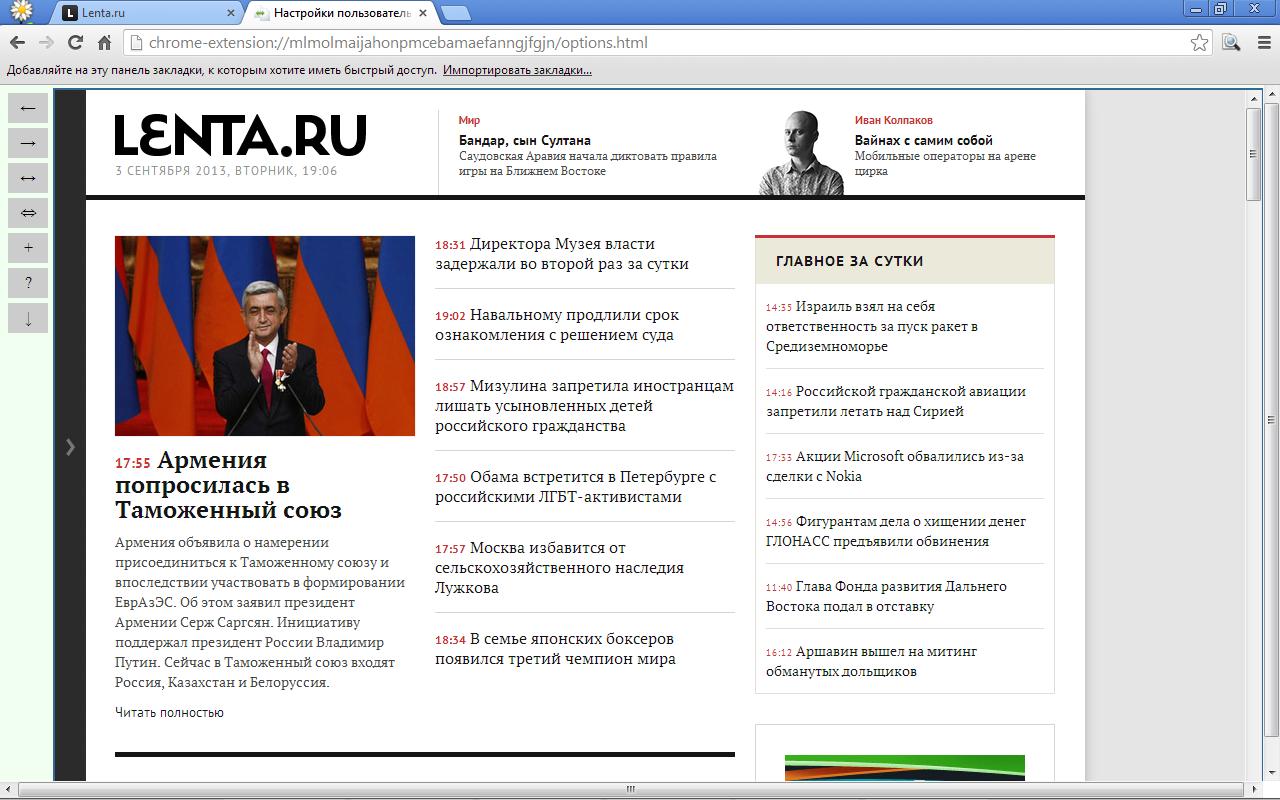
Task: Reload the current page
Action: click(x=75, y=42)
